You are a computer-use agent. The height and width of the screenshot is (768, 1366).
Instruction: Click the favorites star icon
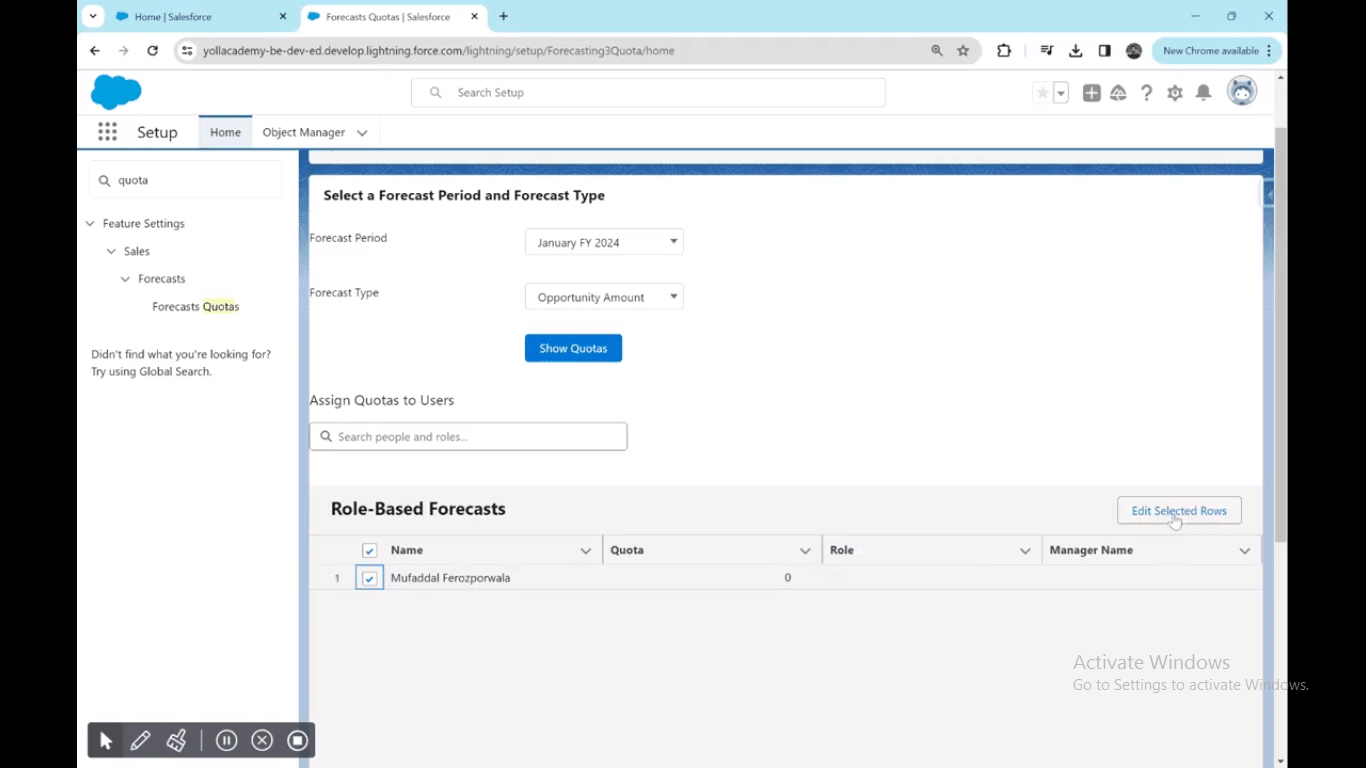[x=1043, y=93]
